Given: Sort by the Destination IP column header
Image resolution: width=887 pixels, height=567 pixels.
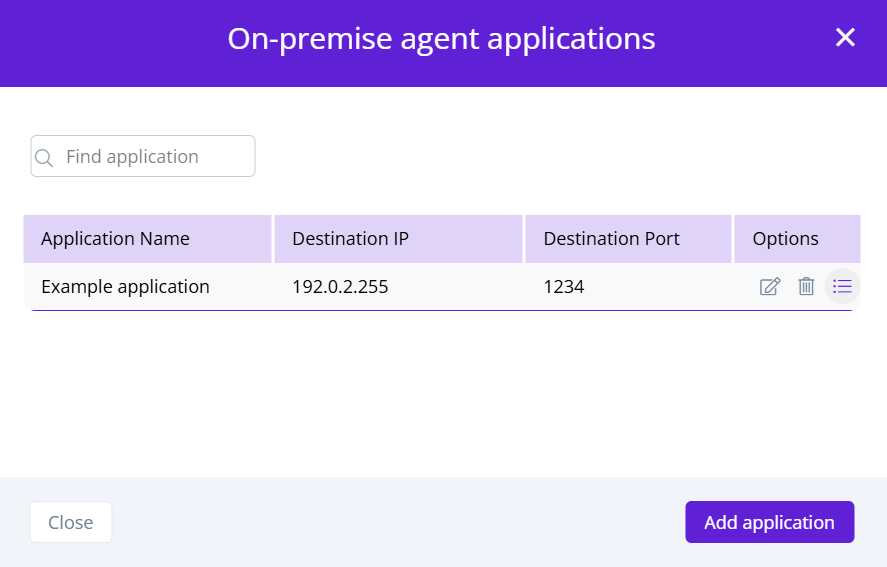Looking at the screenshot, I should pos(350,239).
